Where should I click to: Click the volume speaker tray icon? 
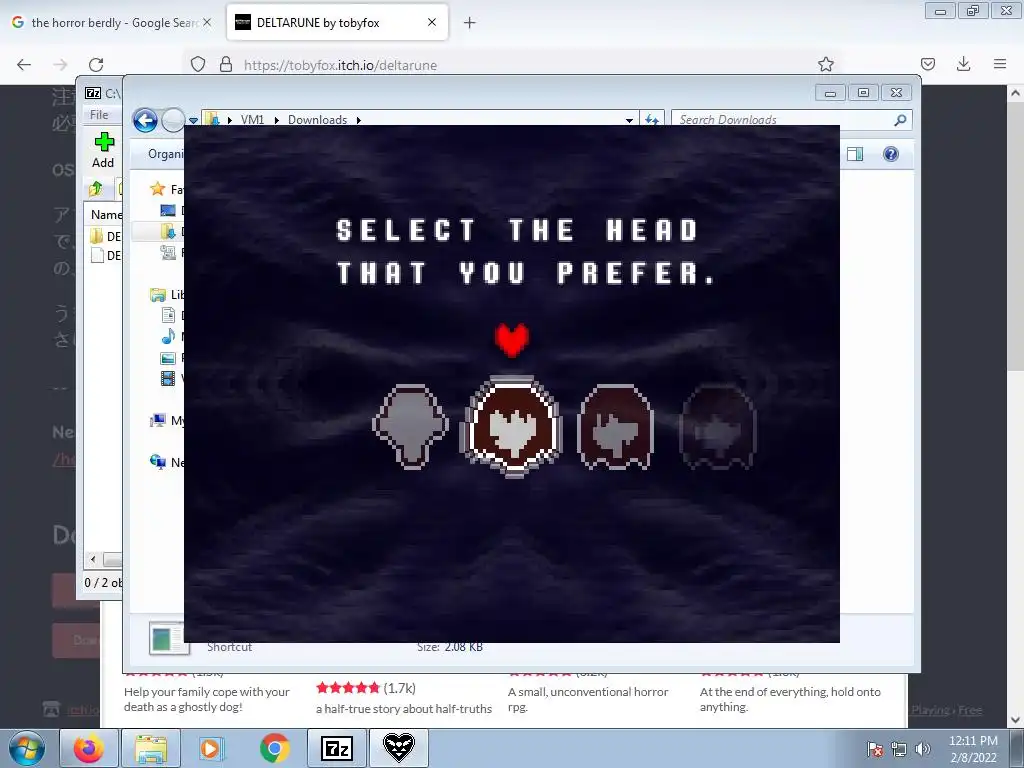pyautogui.click(x=923, y=749)
